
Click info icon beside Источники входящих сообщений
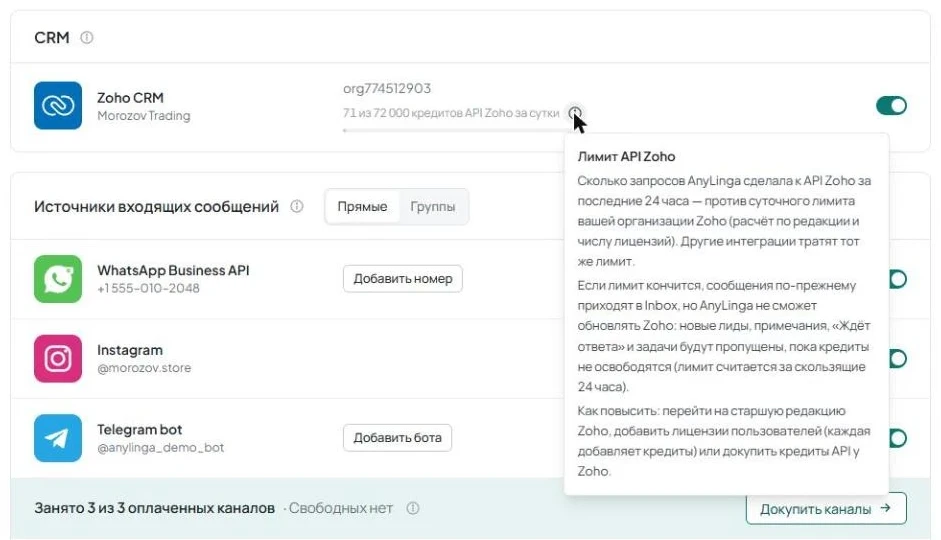coord(296,206)
